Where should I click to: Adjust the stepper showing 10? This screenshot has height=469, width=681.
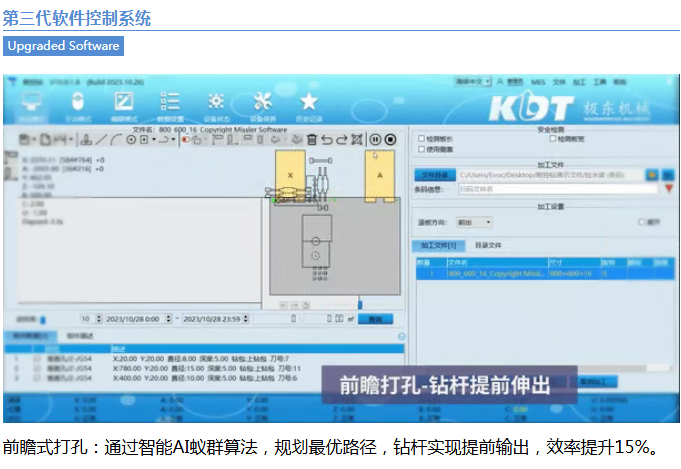[x=99, y=319]
